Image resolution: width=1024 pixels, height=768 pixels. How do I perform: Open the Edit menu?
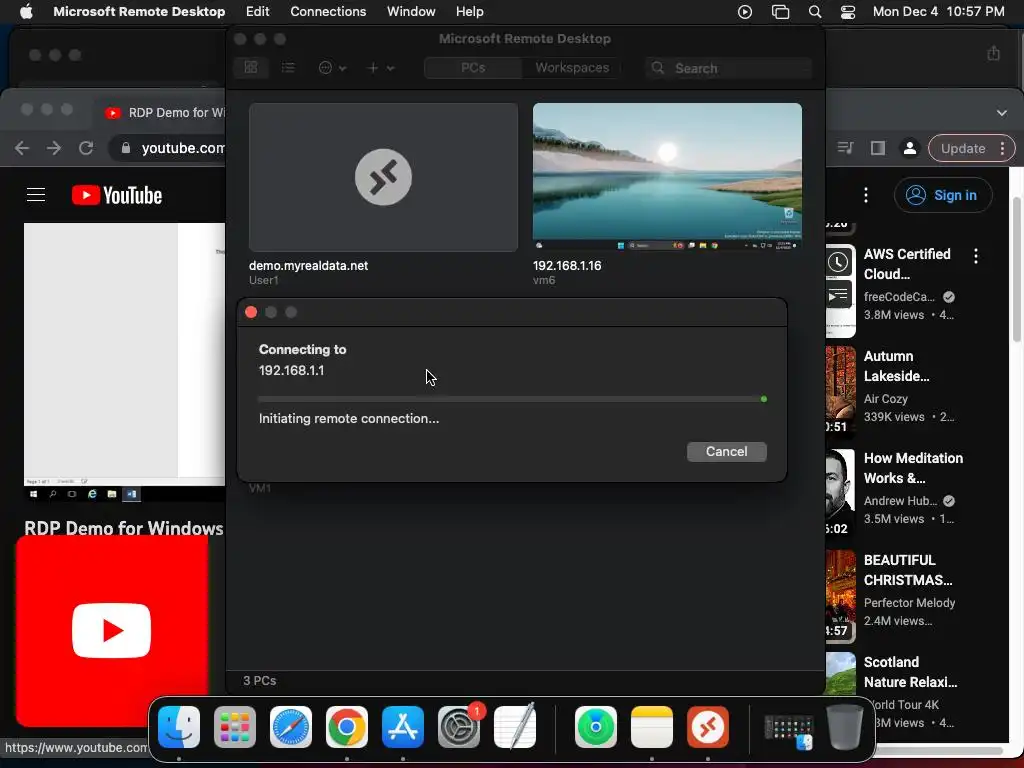[257, 12]
